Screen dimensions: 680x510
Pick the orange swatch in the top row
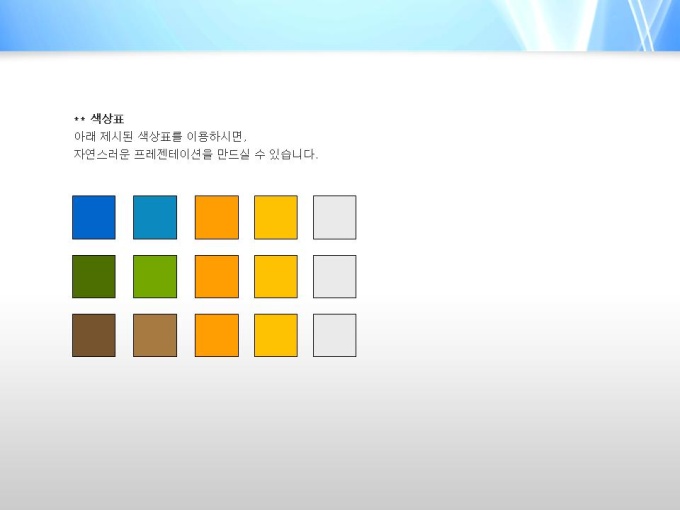coord(216,217)
